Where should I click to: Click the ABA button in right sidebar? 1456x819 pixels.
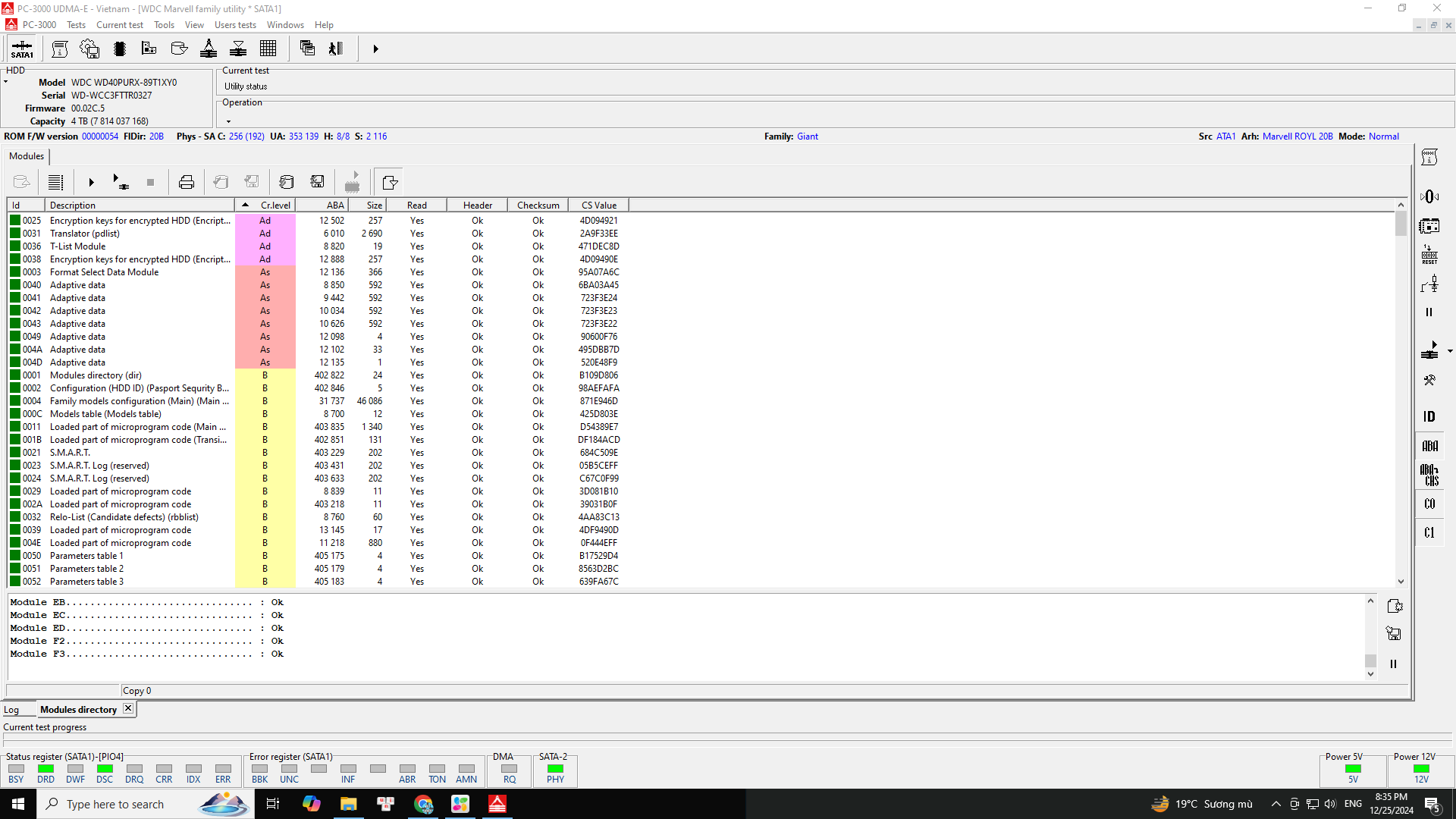tap(1429, 446)
